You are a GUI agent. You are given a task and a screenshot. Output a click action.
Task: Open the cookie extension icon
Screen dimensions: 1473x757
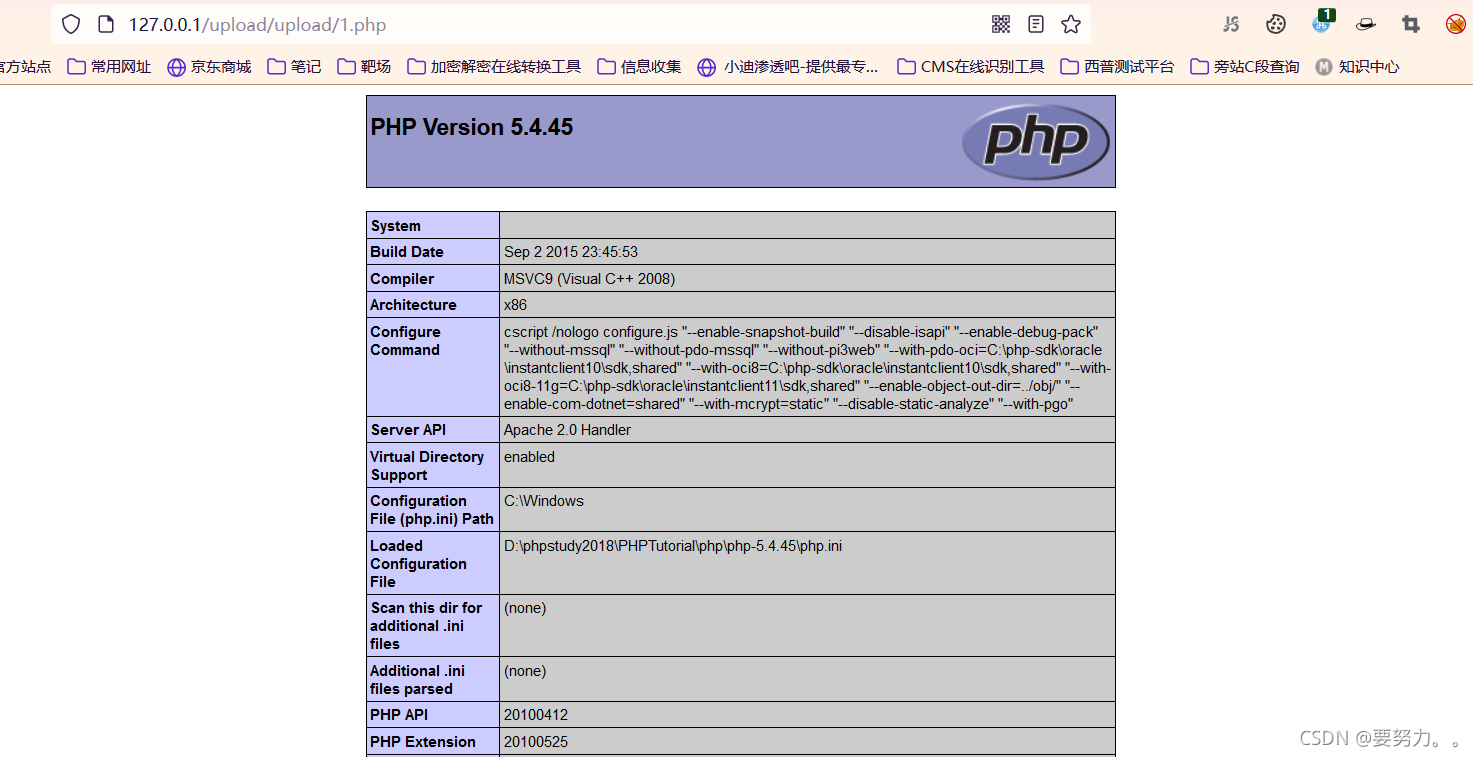[1276, 24]
